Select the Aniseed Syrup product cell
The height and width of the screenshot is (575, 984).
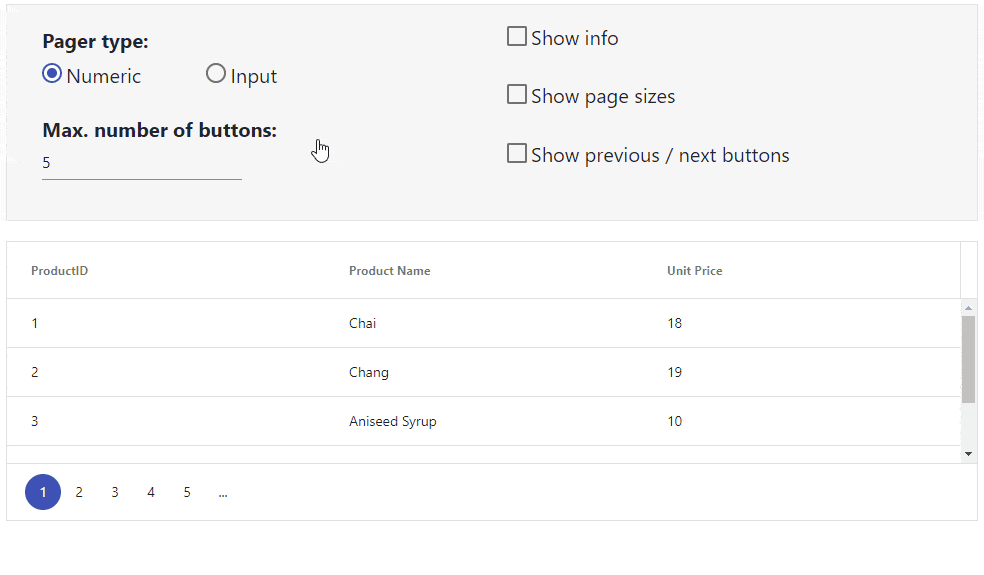484,421
